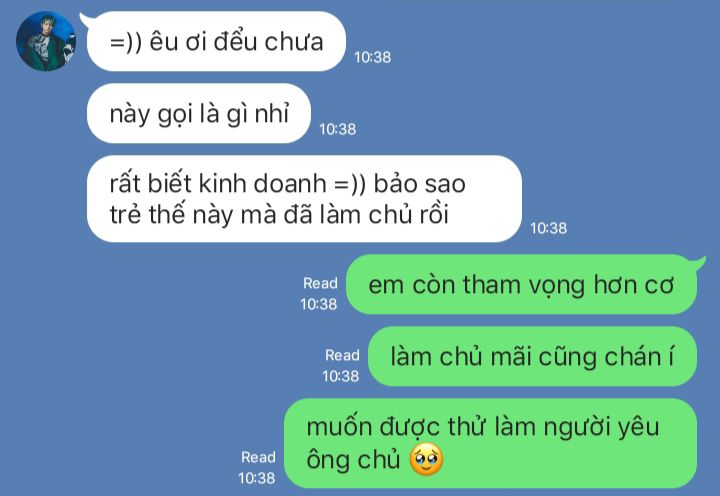Tap the pleading face emoji

(x=427, y=460)
